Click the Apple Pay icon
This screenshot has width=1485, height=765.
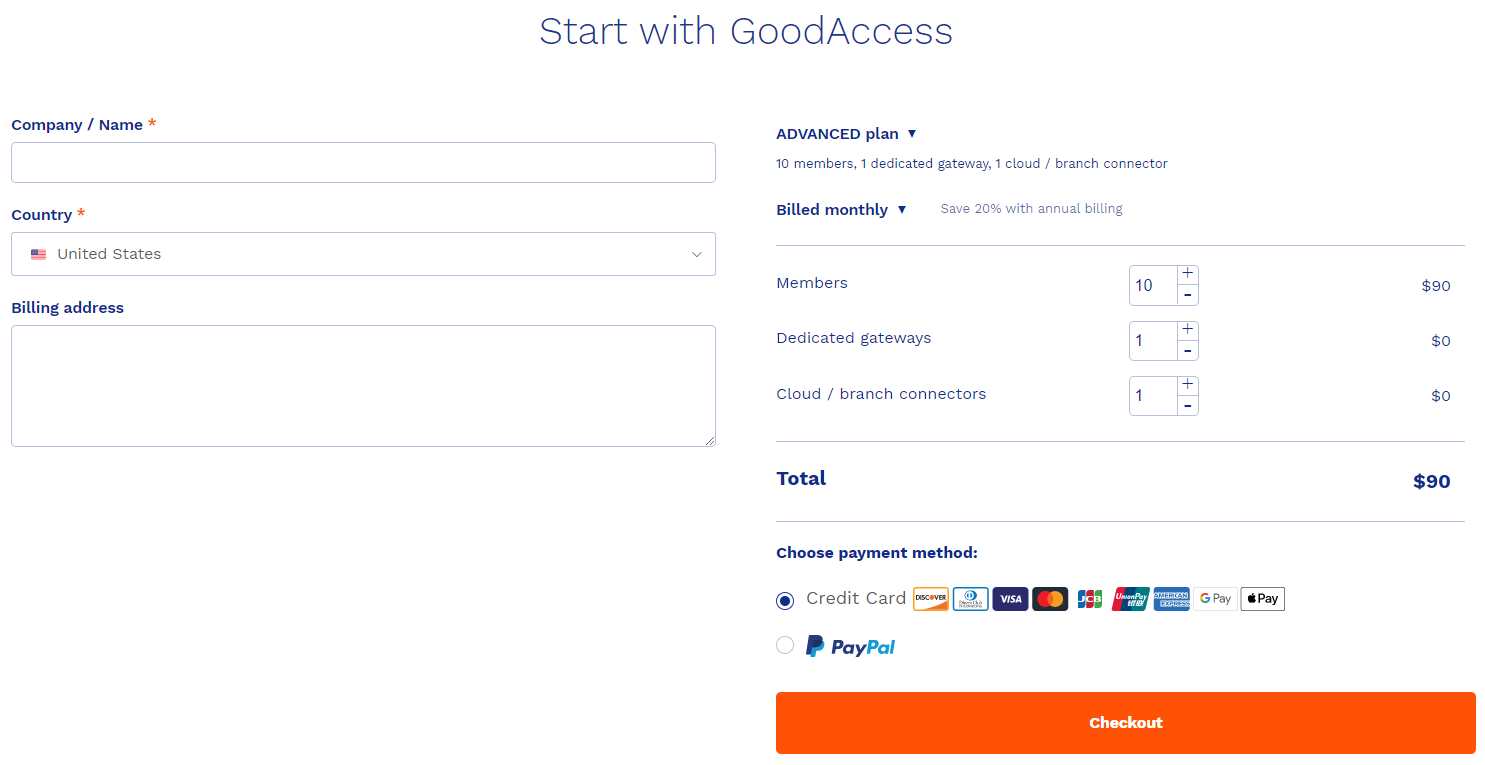1262,599
